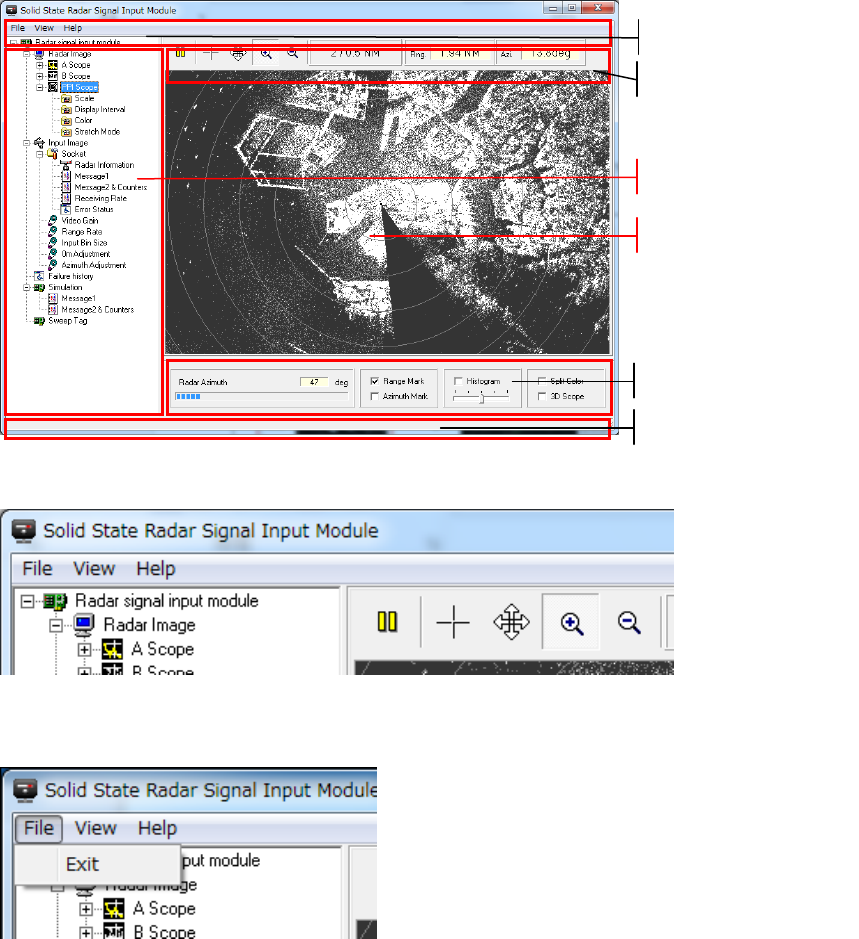Click the Display Interval folder icon
Image resolution: width=859 pixels, height=939 pixels.
pos(66,110)
